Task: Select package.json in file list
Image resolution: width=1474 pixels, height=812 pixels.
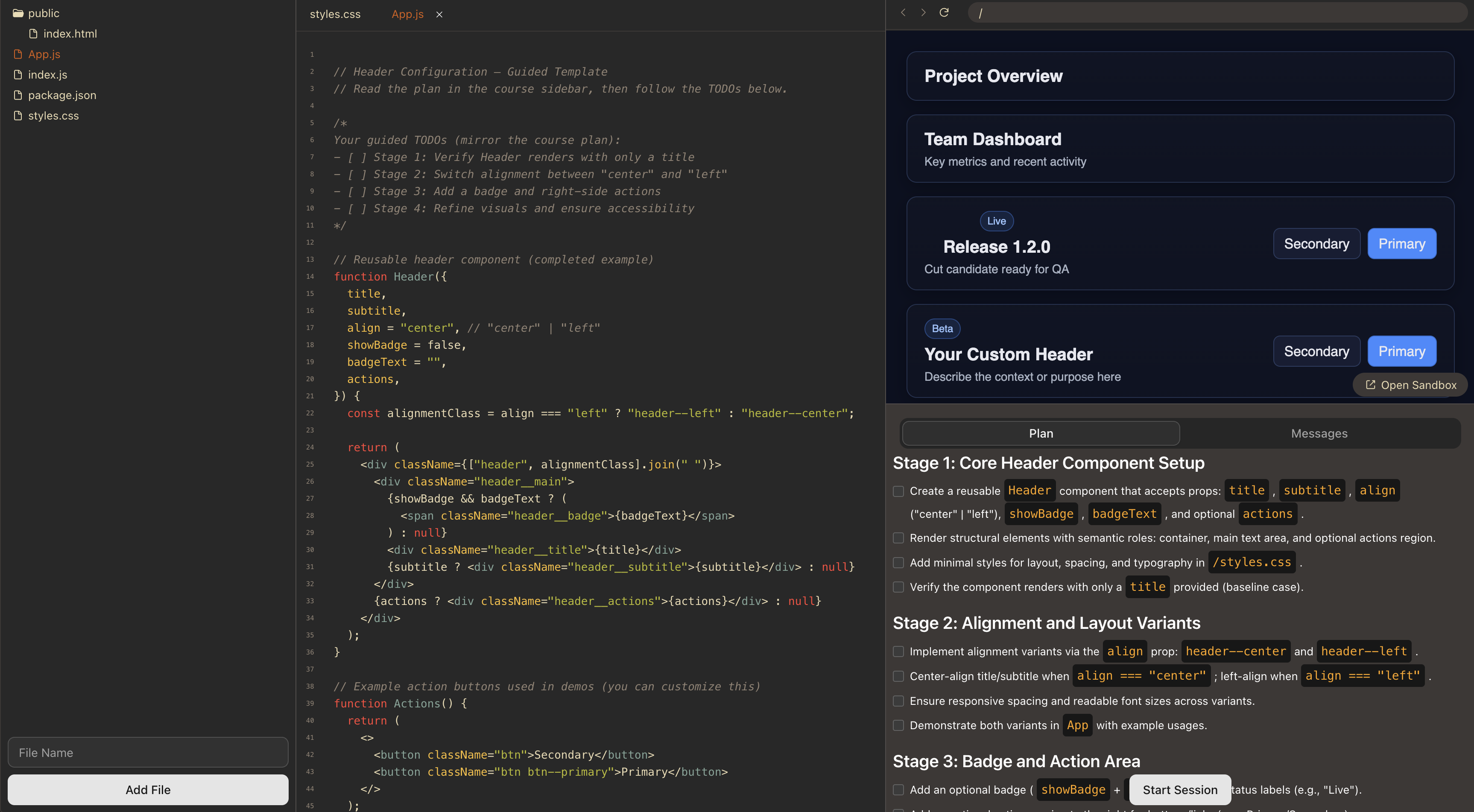Action: (x=62, y=95)
